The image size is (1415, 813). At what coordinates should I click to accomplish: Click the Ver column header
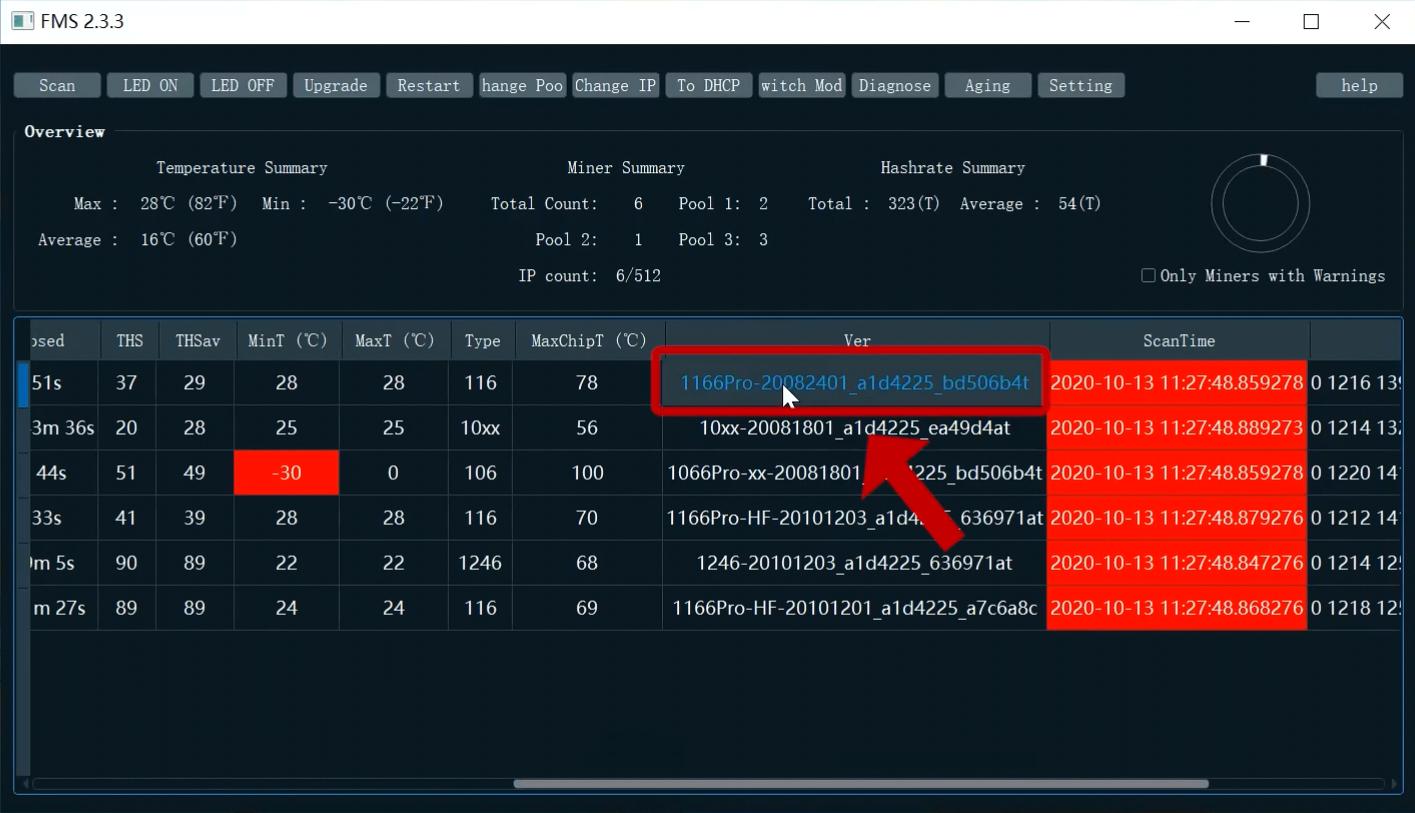tap(857, 341)
